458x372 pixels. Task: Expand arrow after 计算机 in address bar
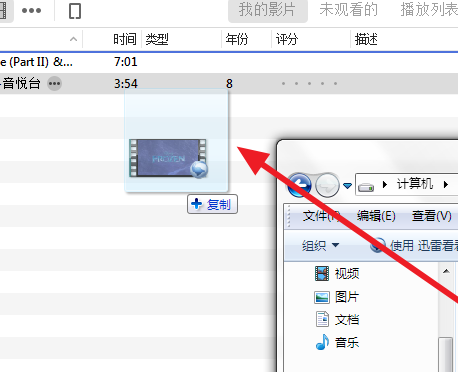point(446,184)
